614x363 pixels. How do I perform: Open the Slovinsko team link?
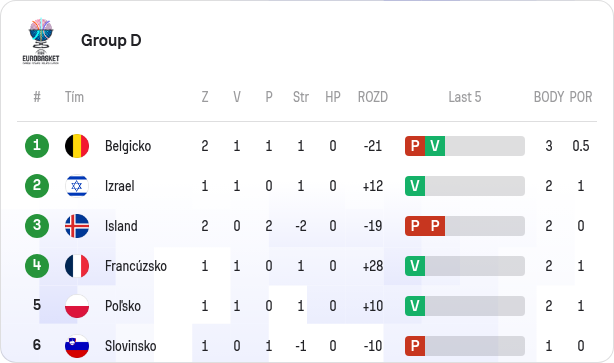click(x=130, y=346)
